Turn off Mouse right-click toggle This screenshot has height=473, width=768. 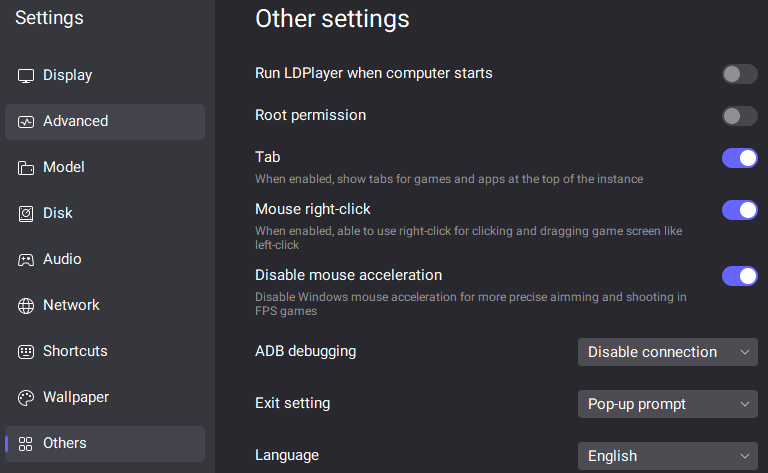tap(740, 210)
